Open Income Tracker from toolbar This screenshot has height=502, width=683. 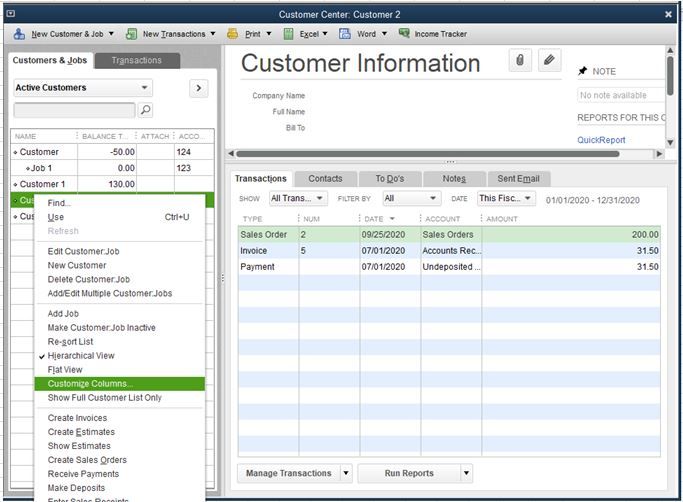pyautogui.click(x=433, y=34)
